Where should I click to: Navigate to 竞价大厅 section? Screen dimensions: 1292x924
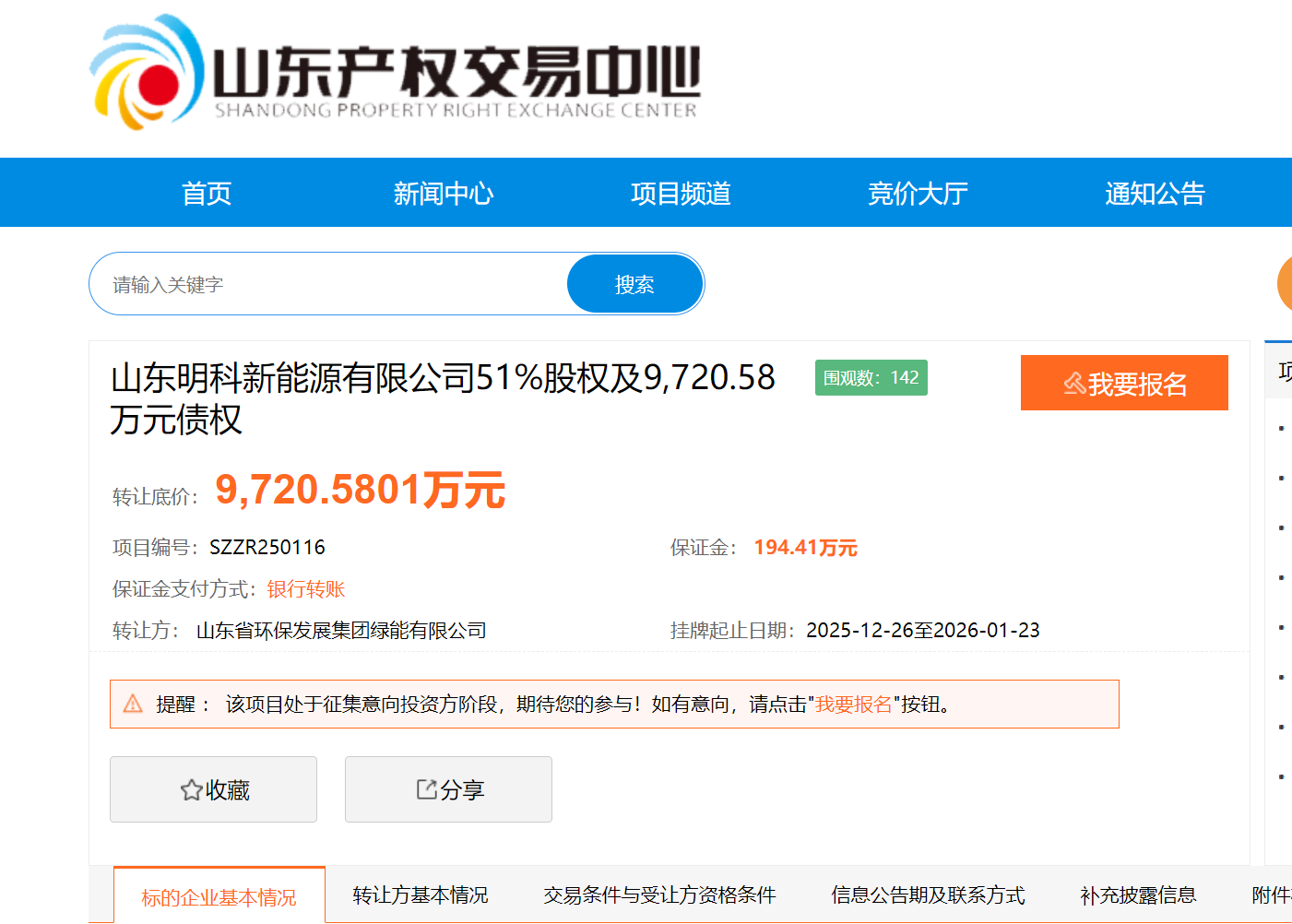[918, 194]
